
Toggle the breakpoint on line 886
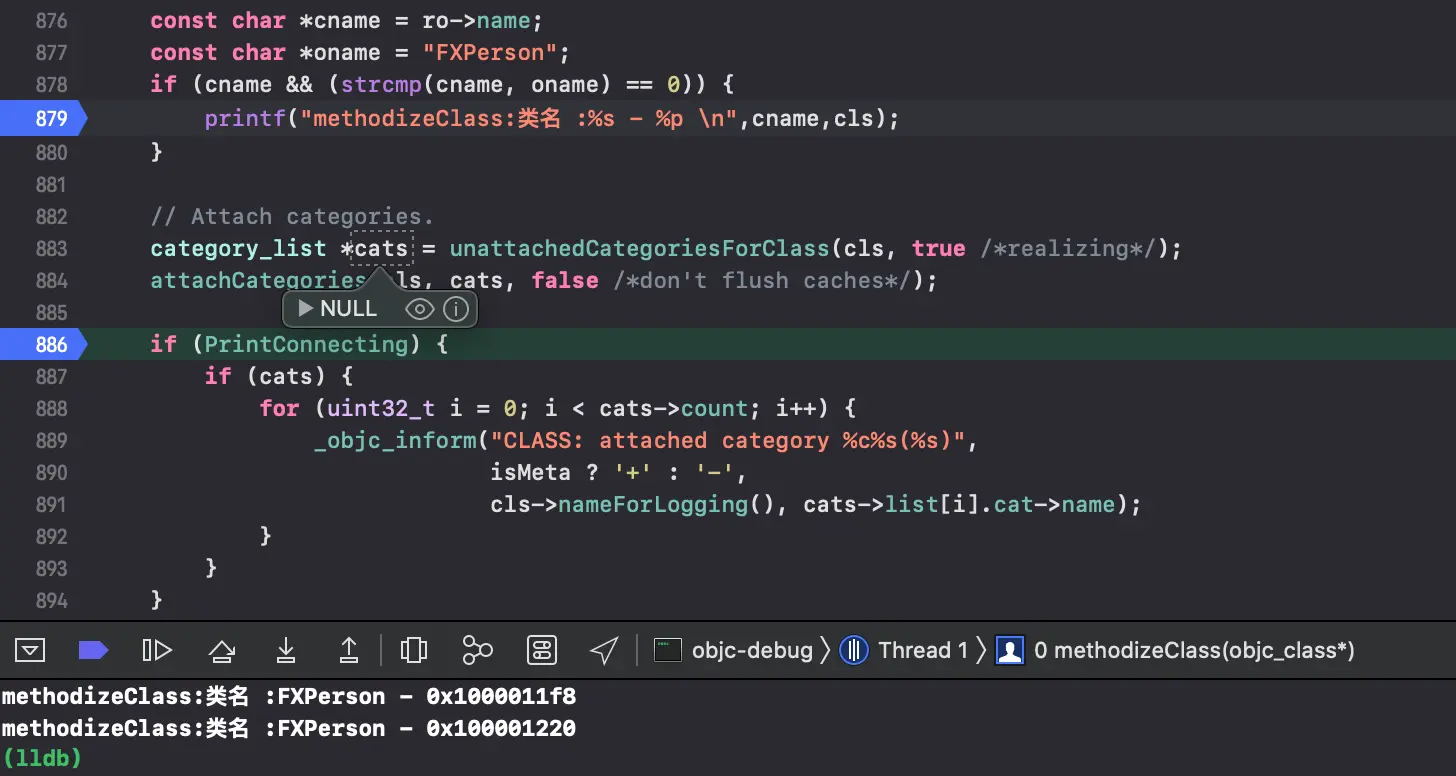43,345
